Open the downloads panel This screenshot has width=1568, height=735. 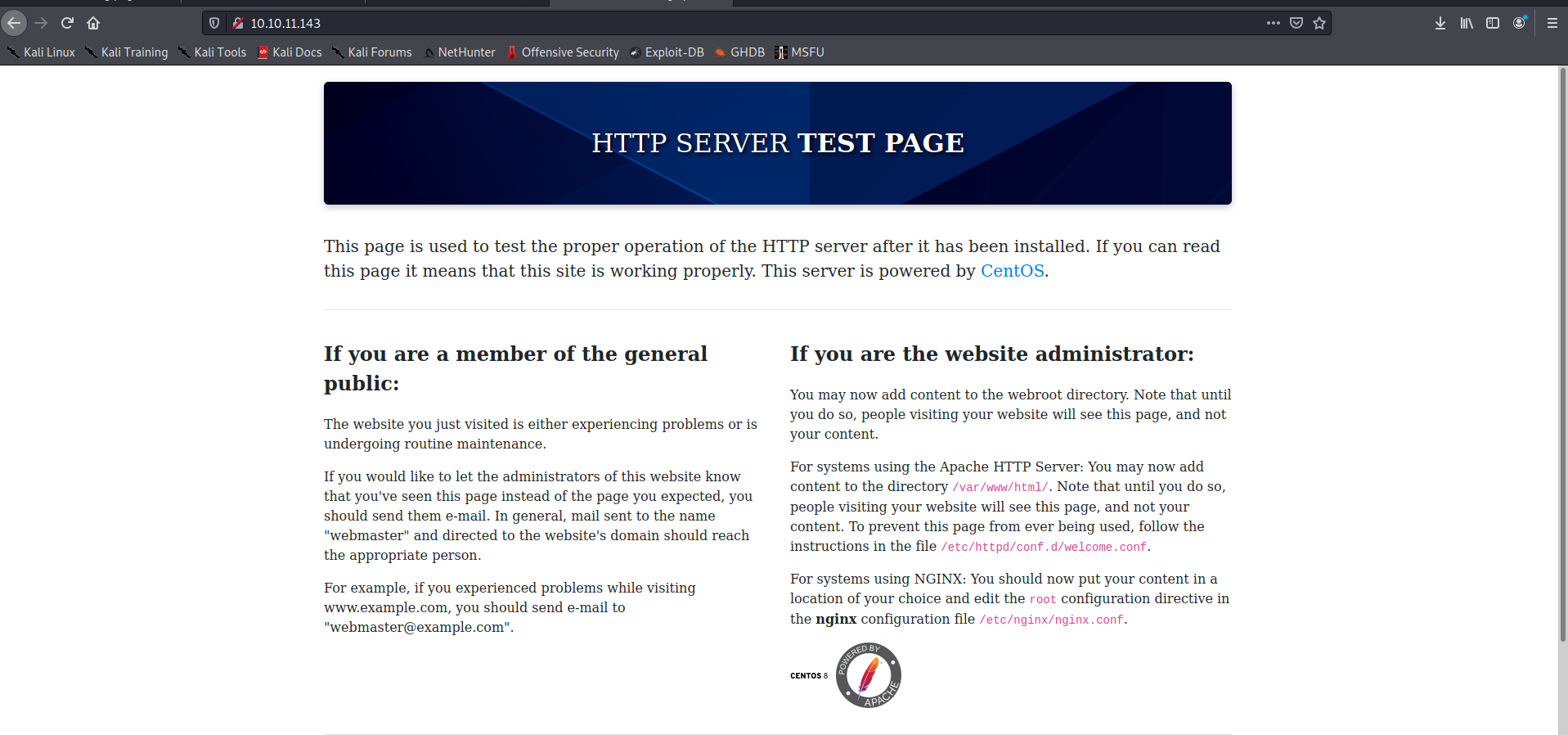pyautogui.click(x=1440, y=23)
